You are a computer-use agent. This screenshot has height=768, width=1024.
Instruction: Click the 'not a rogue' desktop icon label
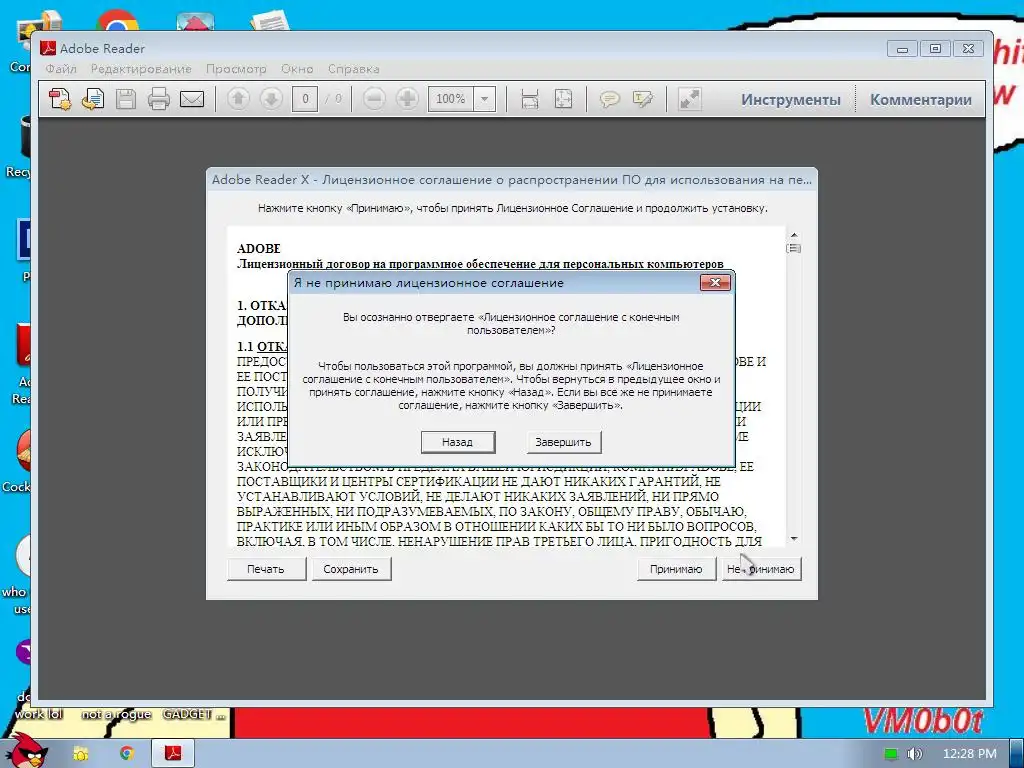click(x=116, y=714)
